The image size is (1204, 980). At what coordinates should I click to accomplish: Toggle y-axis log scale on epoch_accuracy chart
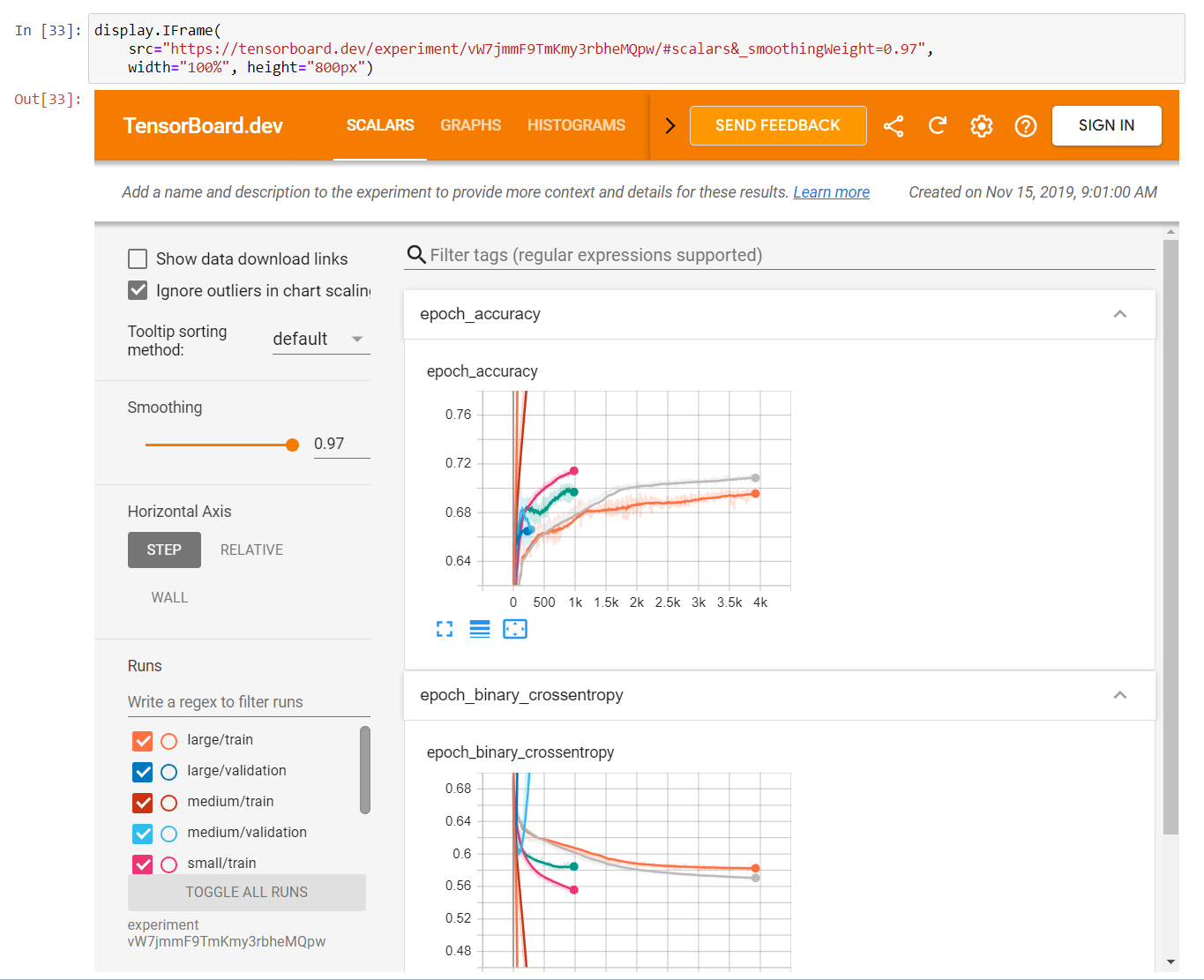[480, 629]
